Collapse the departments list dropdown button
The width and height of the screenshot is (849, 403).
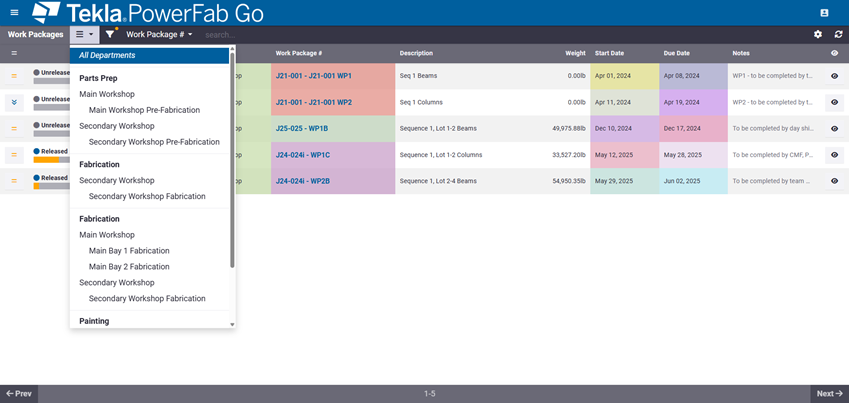tap(84, 34)
